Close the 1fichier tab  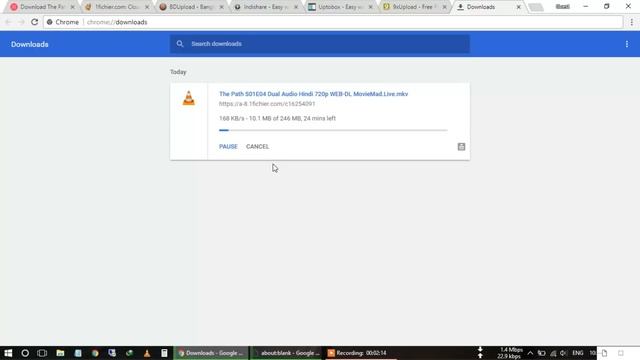click(147, 7)
